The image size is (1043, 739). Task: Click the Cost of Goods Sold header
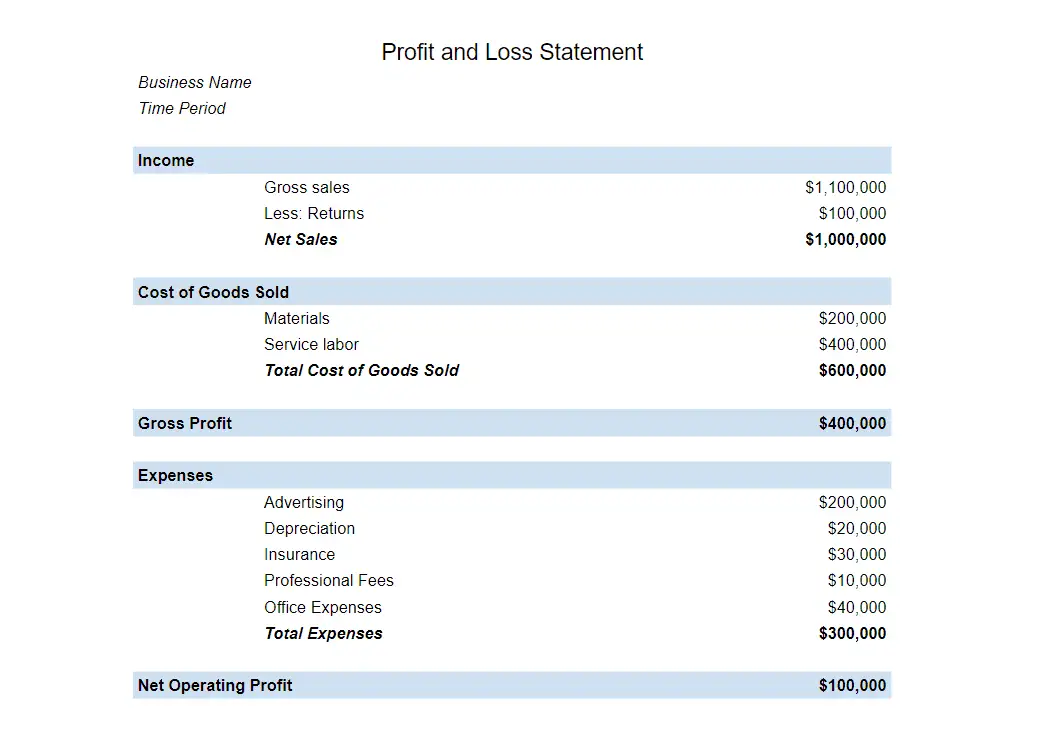(213, 292)
